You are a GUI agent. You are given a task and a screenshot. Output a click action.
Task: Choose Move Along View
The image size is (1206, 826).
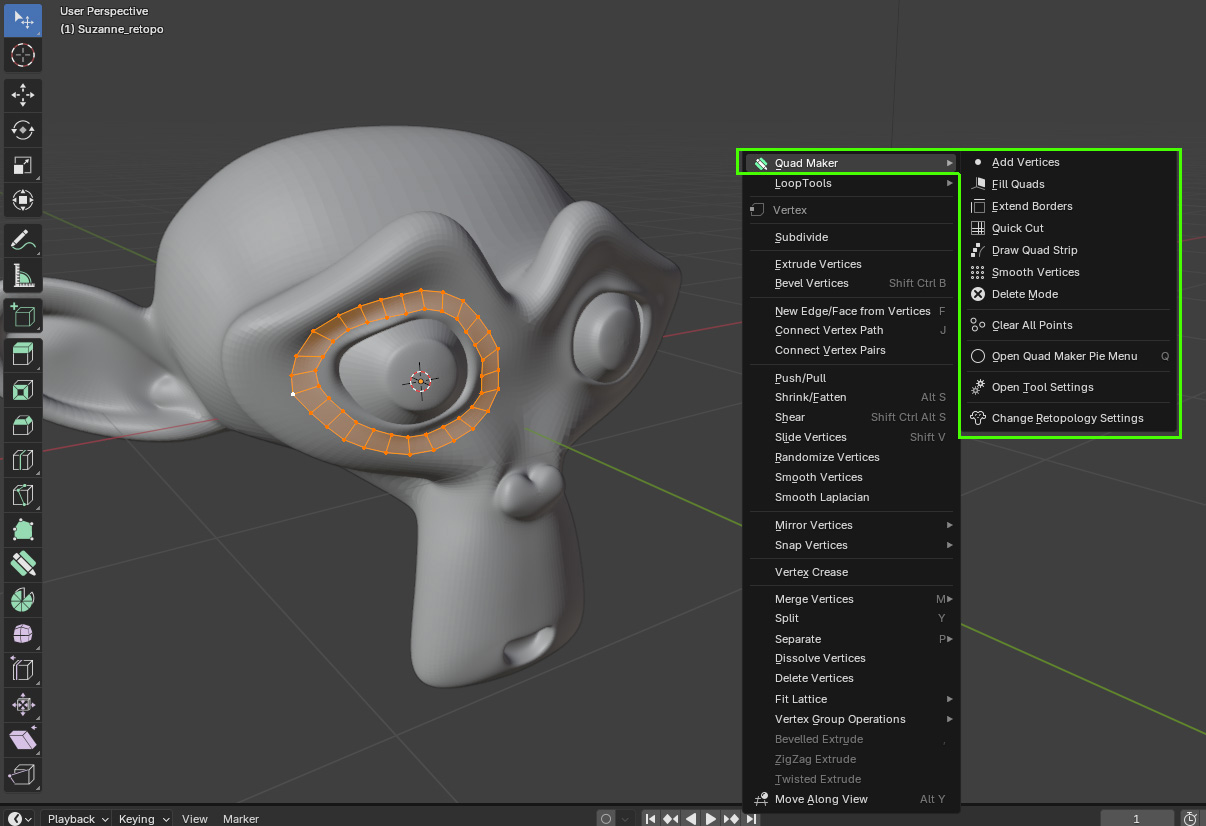pos(851,799)
